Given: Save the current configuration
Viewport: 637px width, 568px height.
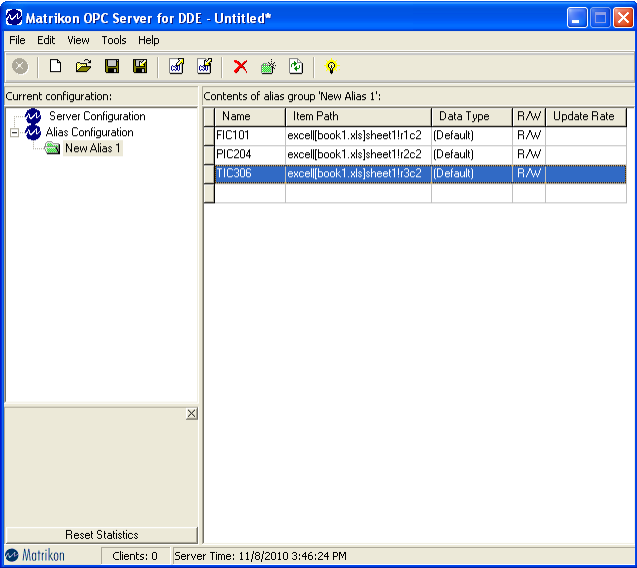Looking at the screenshot, I should (x=112, y=66).
